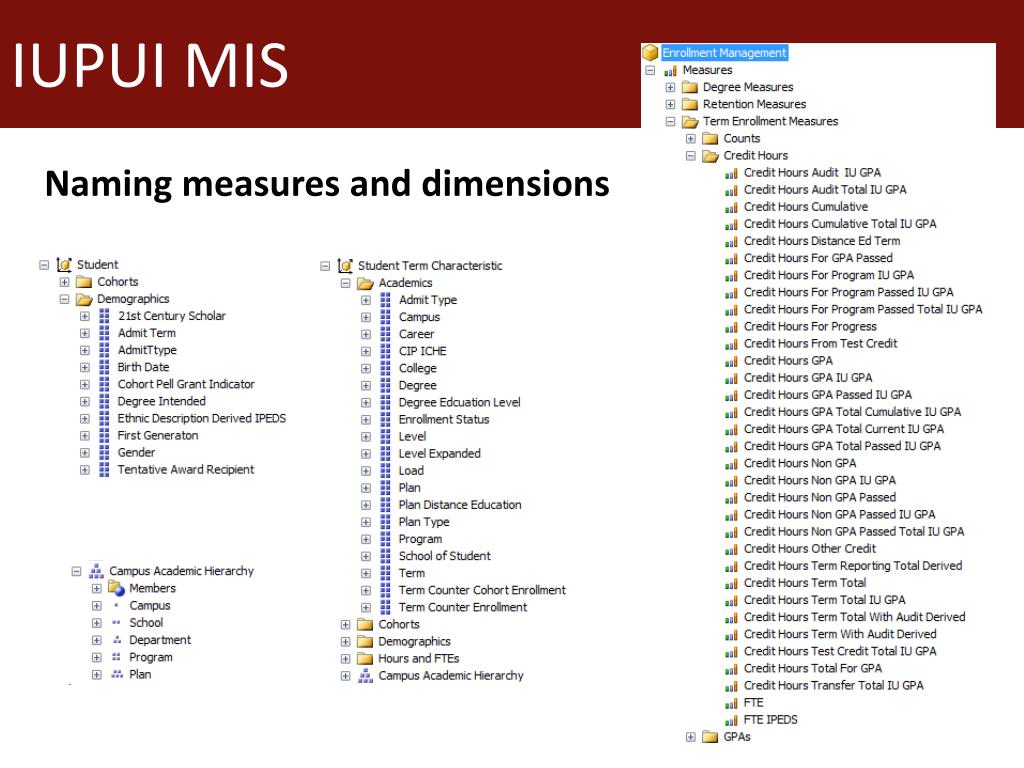The height and width of the screenshot is (768, 1024).
Task: Click the attribute grid icon beside Birth Date
Action: tap(104, 367)
